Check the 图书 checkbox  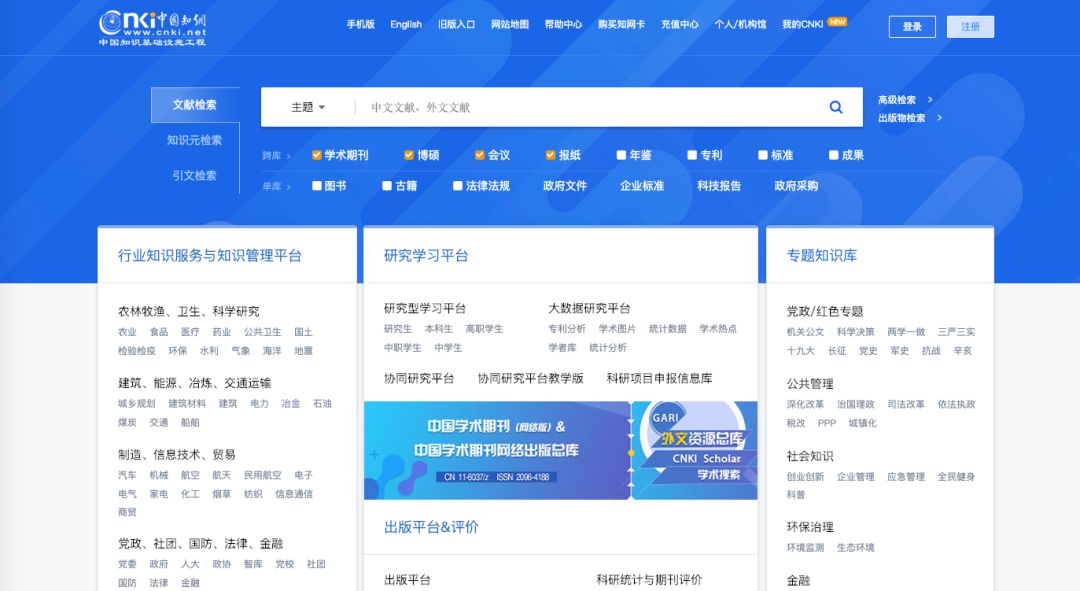[317, 185]
